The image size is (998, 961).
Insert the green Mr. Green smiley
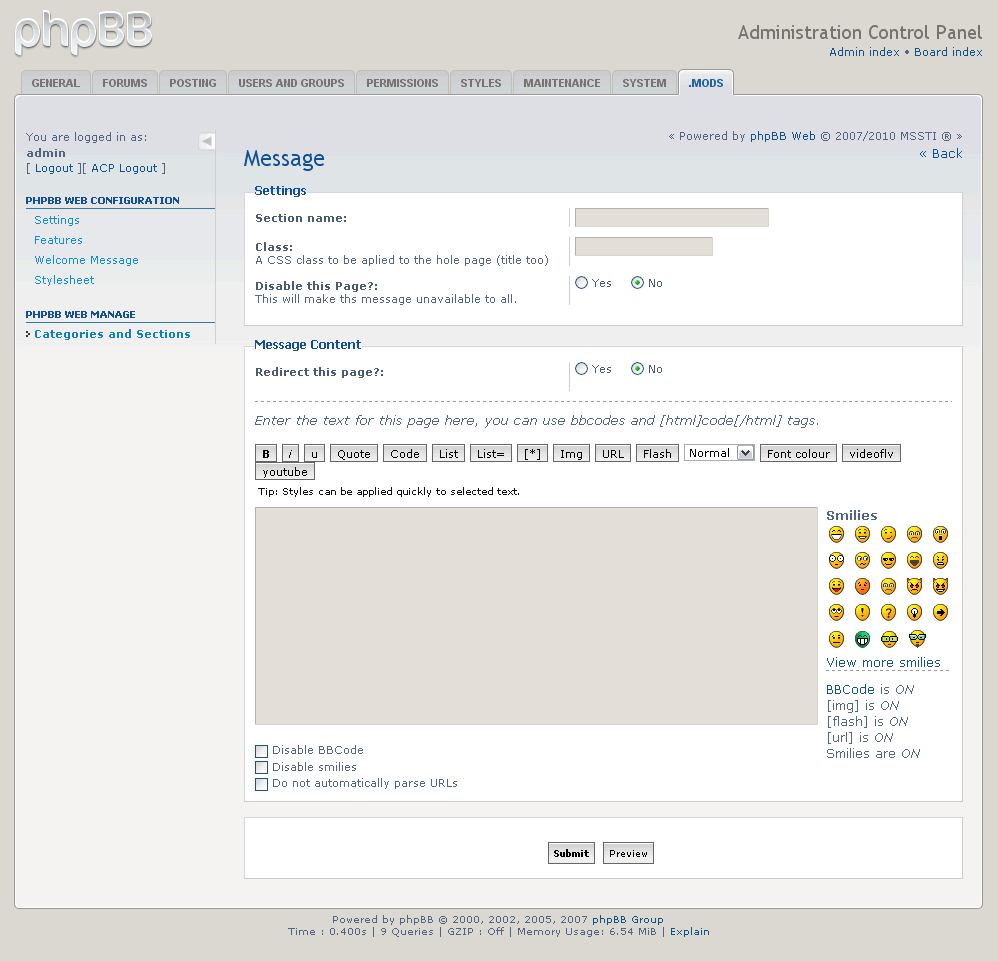coord(862,638)
